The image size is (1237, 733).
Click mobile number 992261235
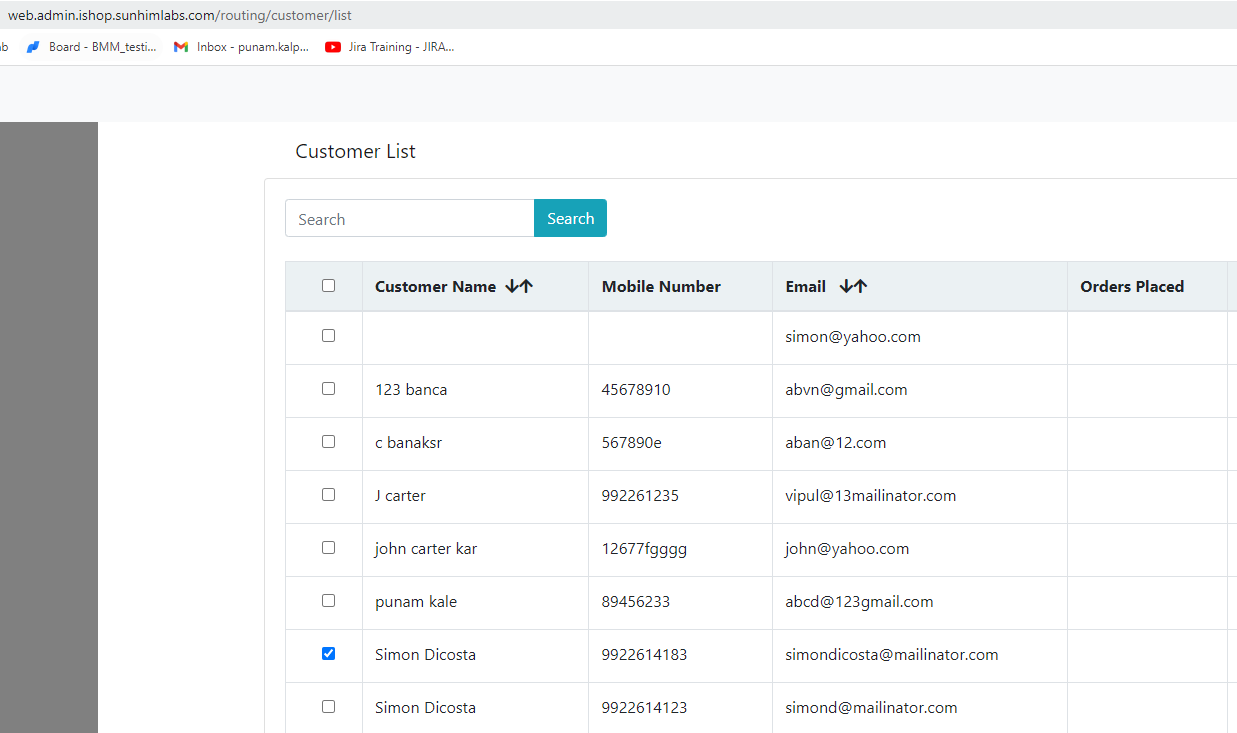click(x=640, y=496)
